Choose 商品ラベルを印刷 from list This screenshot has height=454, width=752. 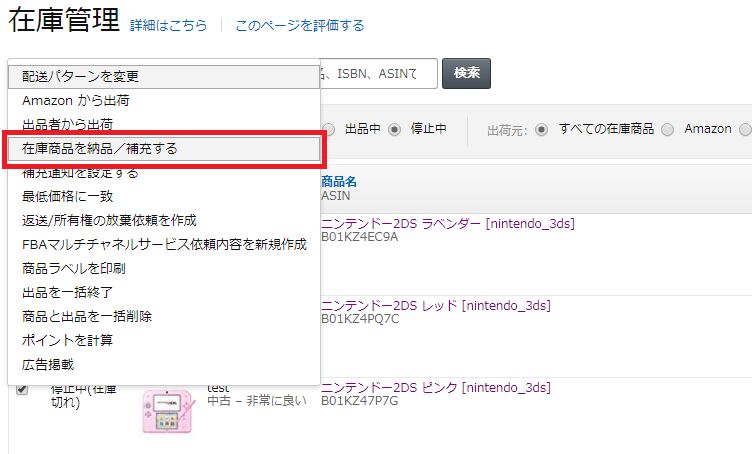tap(164, 268)
